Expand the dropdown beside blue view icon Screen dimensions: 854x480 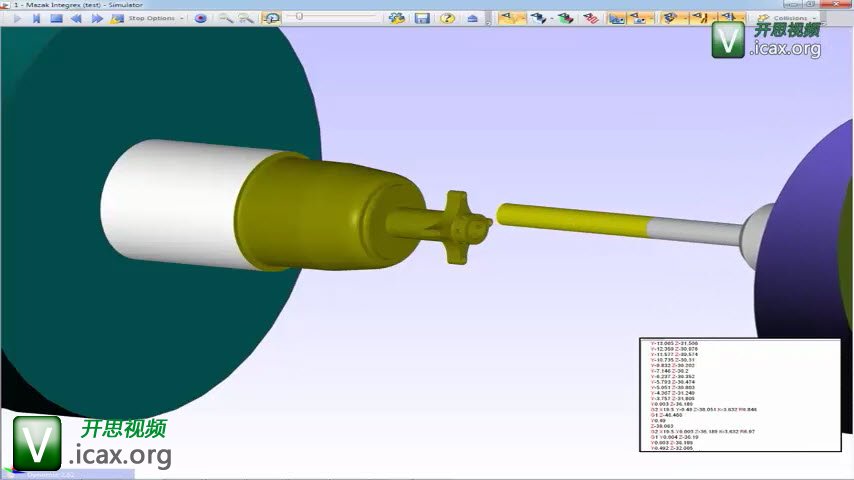tap(552, 19)
